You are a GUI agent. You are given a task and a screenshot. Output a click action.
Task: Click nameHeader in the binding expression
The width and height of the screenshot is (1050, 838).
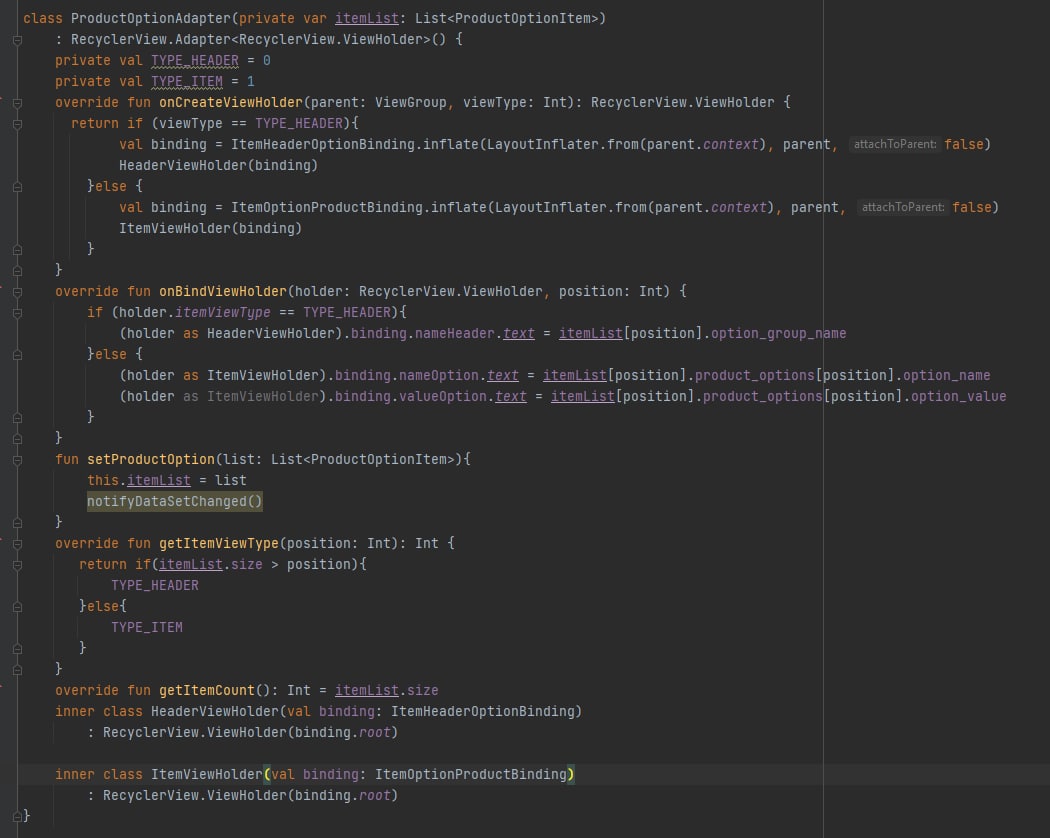click(455, 334)
